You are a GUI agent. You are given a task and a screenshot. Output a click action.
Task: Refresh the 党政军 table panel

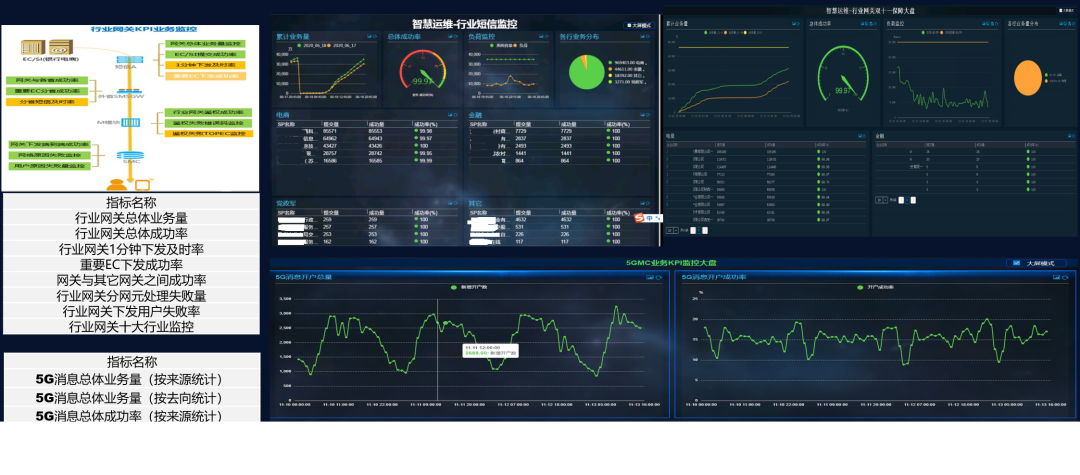(456, 203)
